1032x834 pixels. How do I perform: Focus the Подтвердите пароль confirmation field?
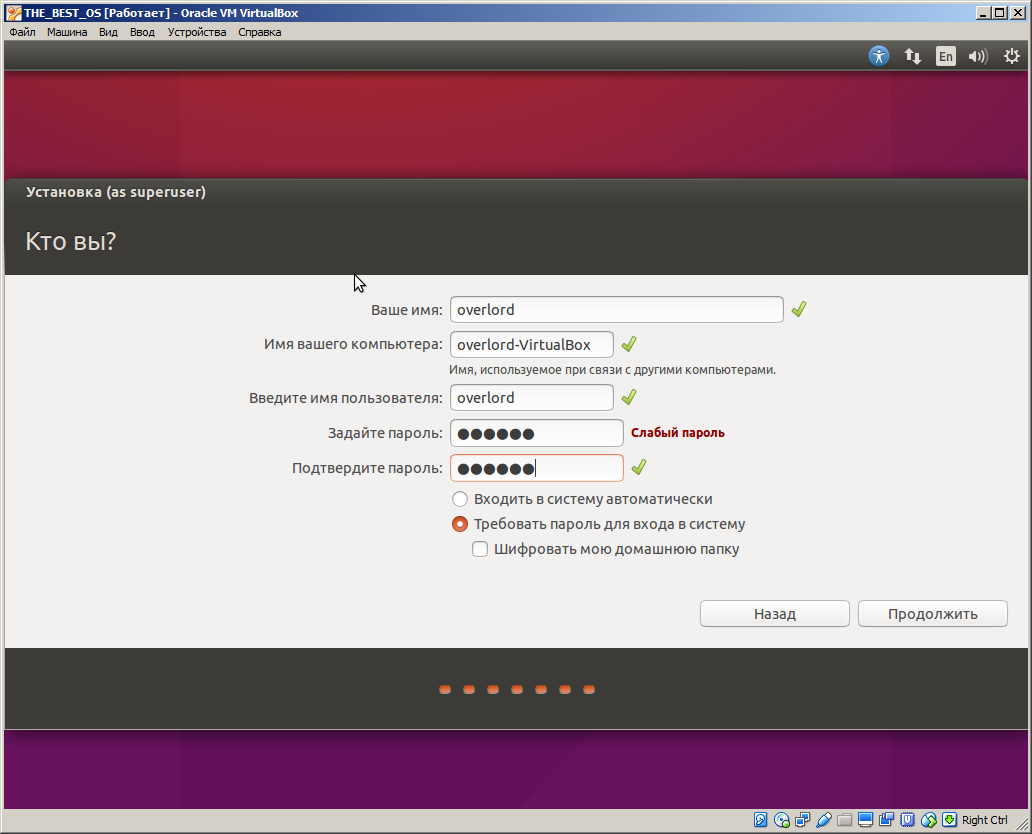(x=536, y=468)
